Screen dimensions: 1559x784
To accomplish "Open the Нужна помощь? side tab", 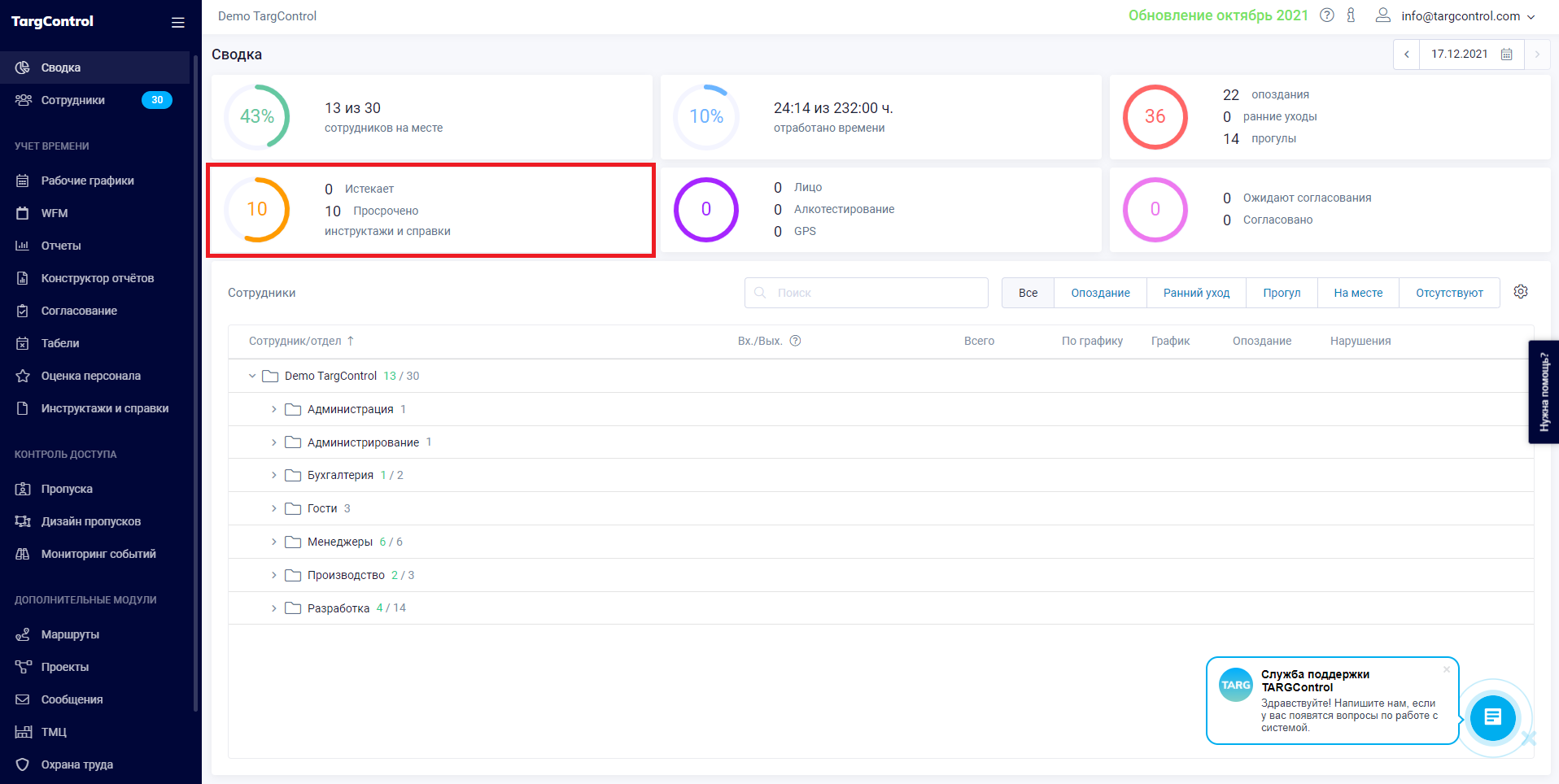I will coord(1544,392).
